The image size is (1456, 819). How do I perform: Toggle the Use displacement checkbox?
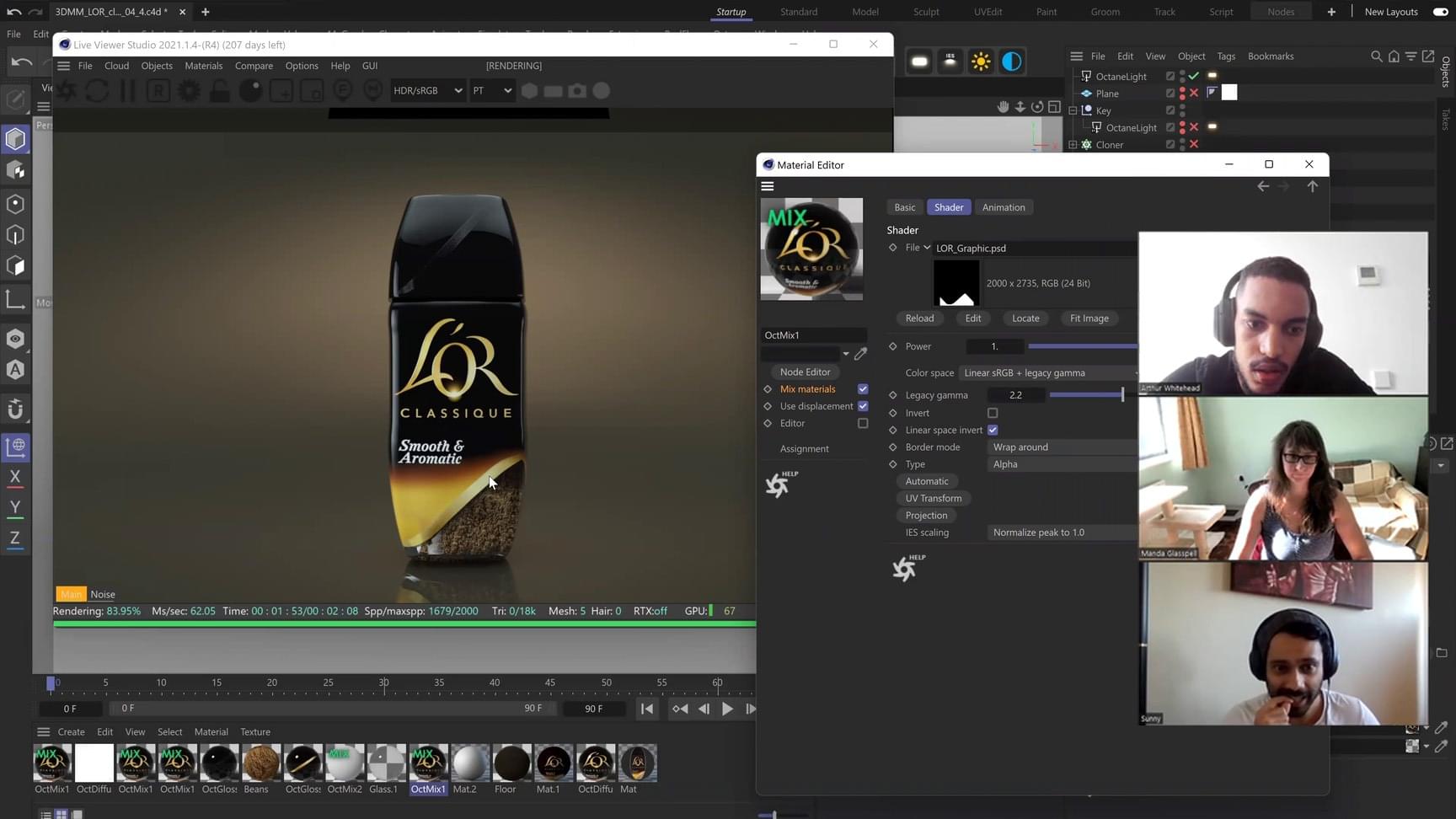(x=863, y=406)
